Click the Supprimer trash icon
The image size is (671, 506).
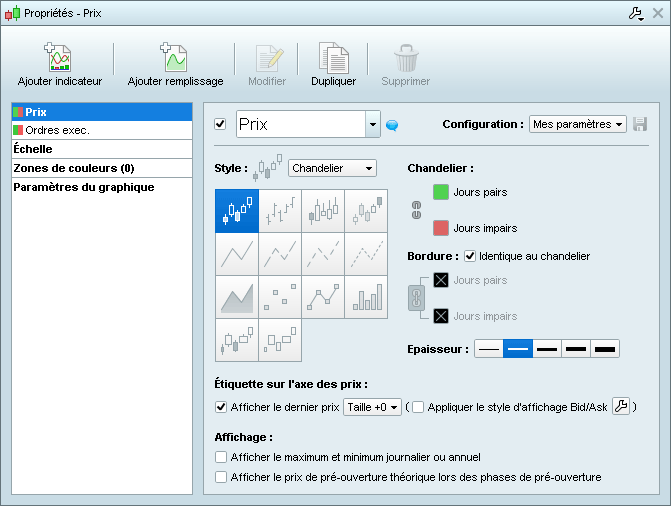point(406,58)
